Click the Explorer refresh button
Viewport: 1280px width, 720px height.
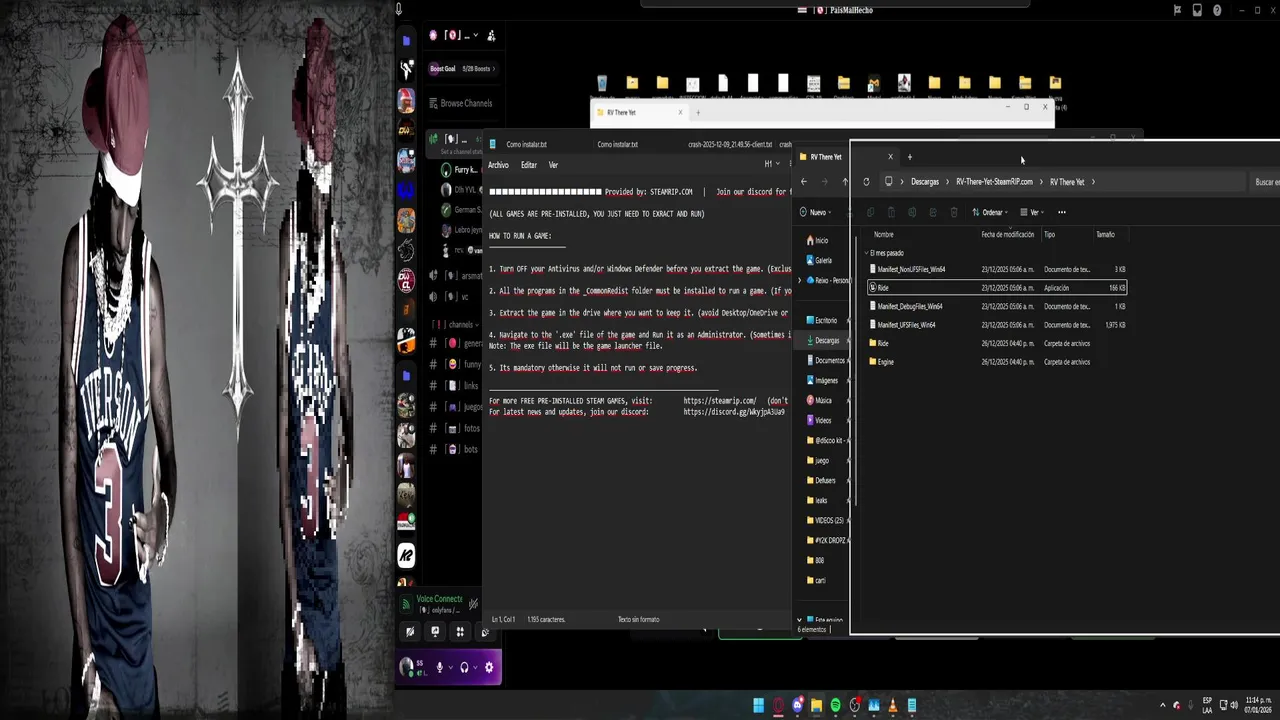[866, 182]
